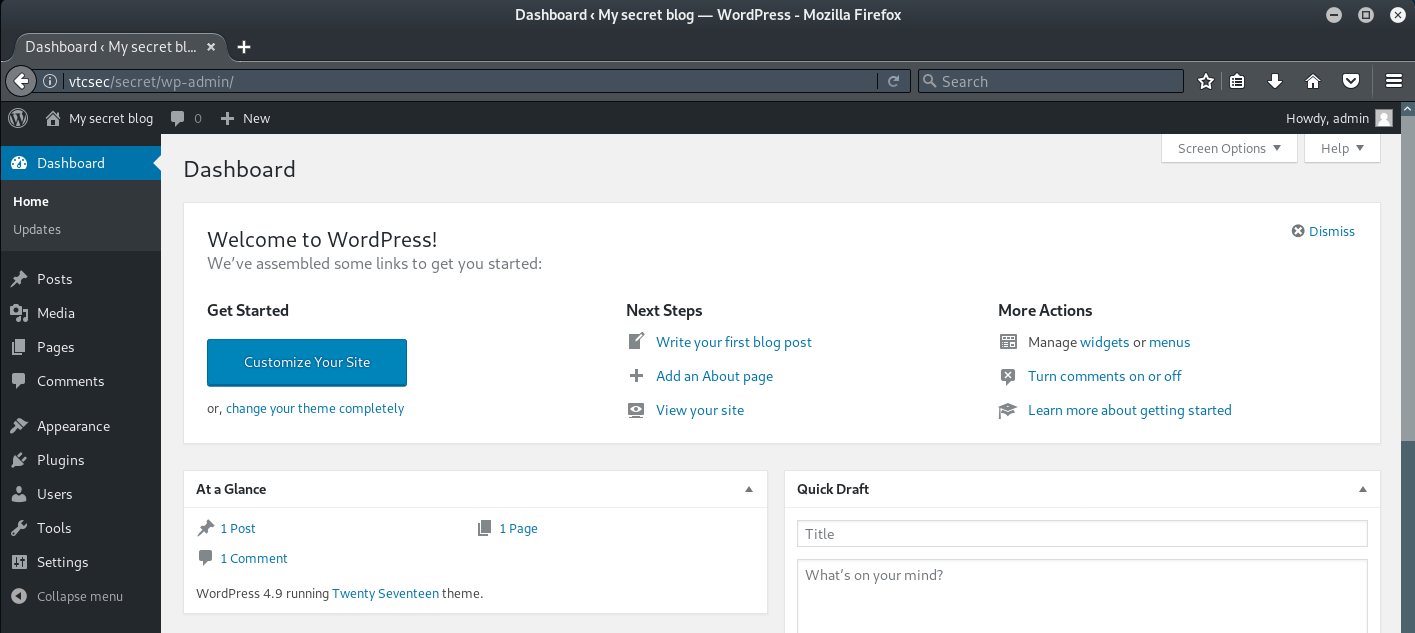Focus the Firefox Search box
Image resolution: width=1415 pixels, height=633 pixels.
(x=1050, y=82)
